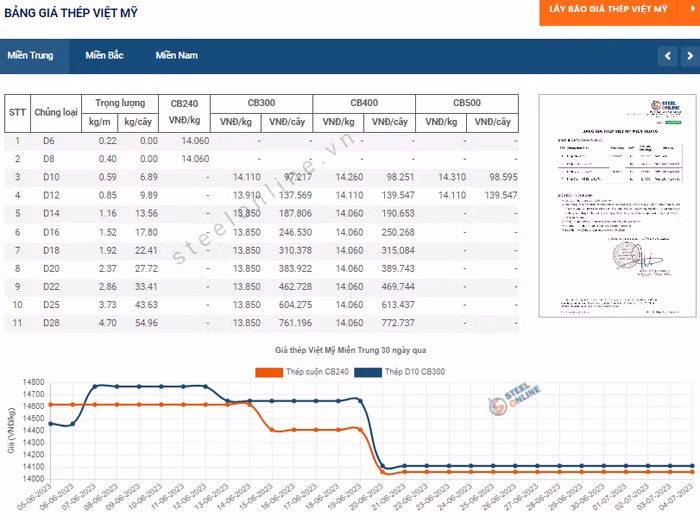Click the Bảng giá thép Việt Mỹ heading

[x=71, y=13]
